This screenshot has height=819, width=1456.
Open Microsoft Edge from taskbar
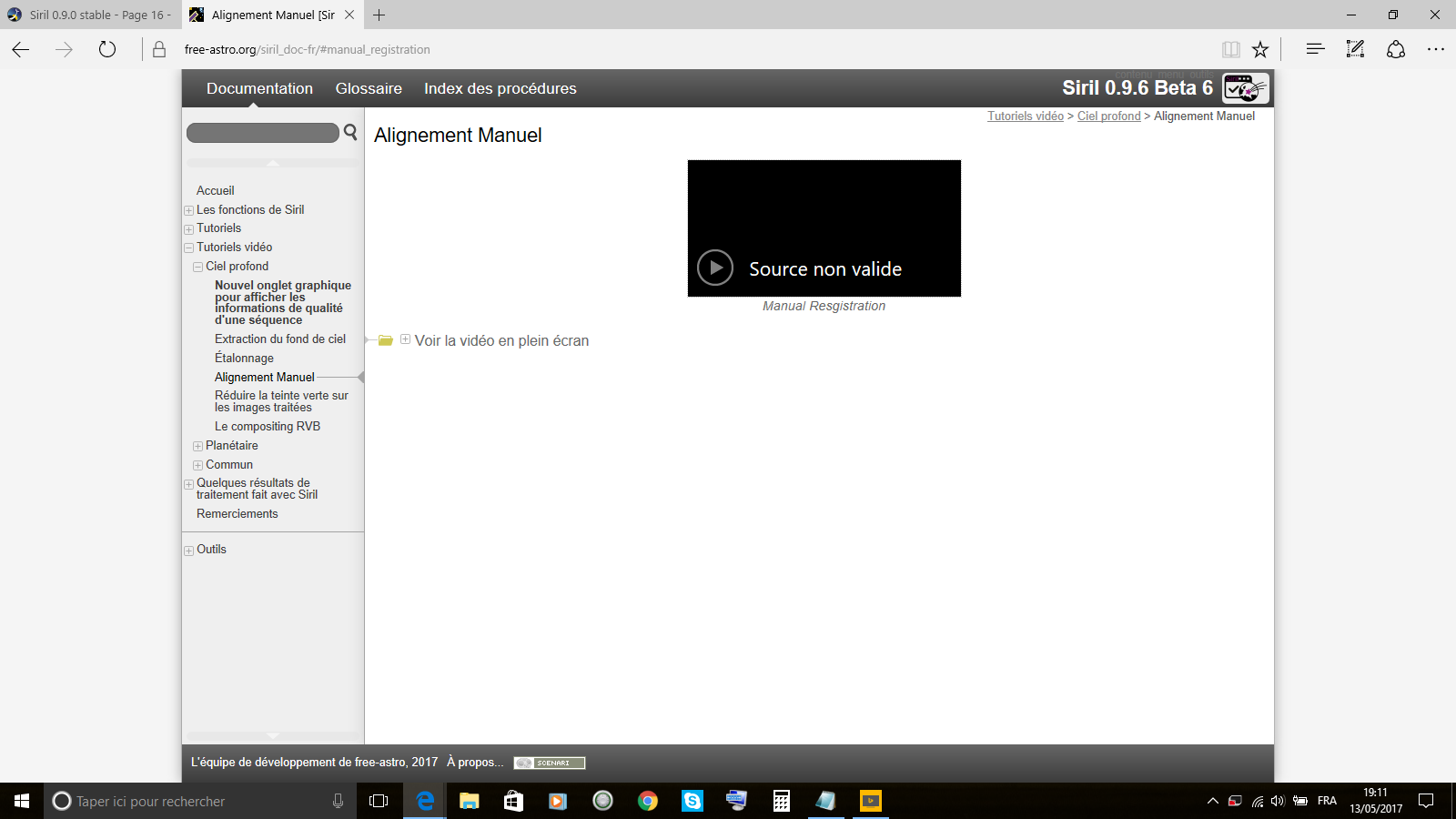coord(425,801)
